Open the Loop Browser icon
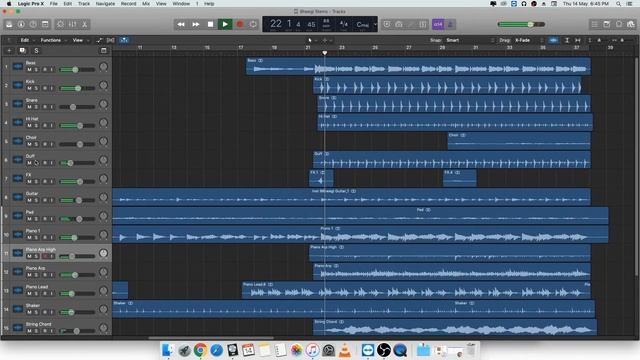The width and height of the screenshot is (640, 360). (x=619, y=24)
